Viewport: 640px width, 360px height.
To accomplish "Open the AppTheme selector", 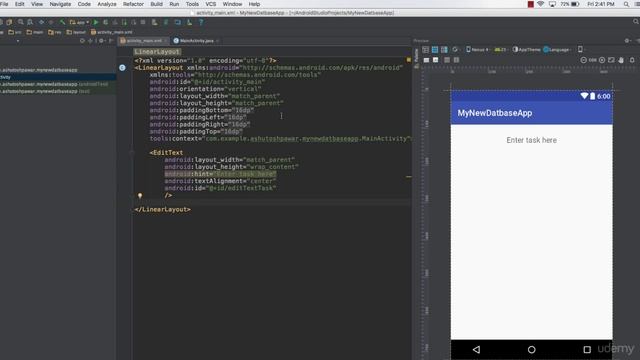I will click(x=527, y=50).
